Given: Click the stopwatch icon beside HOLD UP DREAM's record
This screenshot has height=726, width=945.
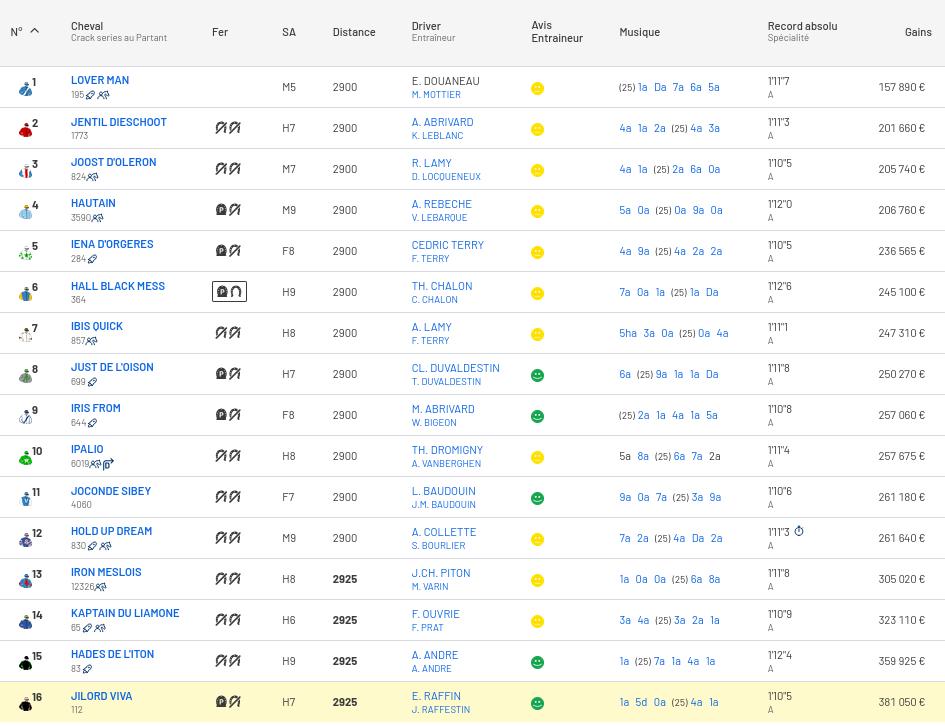Looking at the screenshot, I should tap(799, 532).
